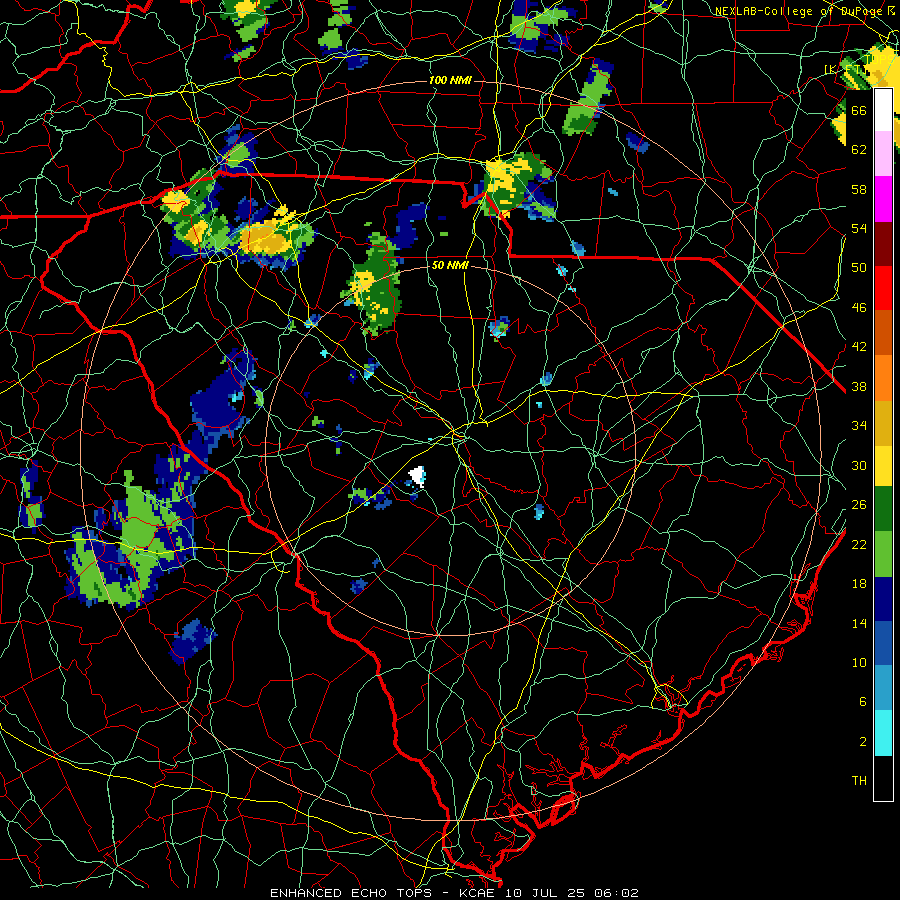Select the gold legend color block
Viewport: 900px width, 900px height.
(x=883, y=423)
